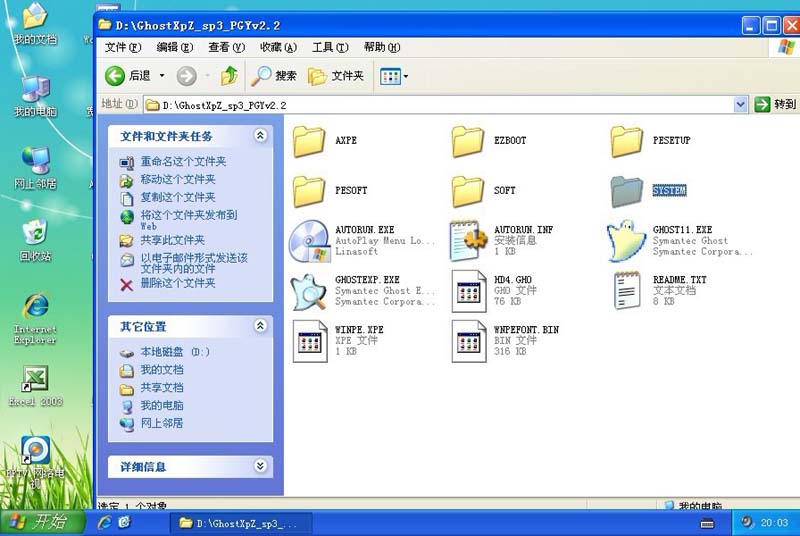Image resolution: width=800 pixels, height=536 pixels.
Task: Click the GhostXpZ taskbar window button
Action: tap(241, 523)
